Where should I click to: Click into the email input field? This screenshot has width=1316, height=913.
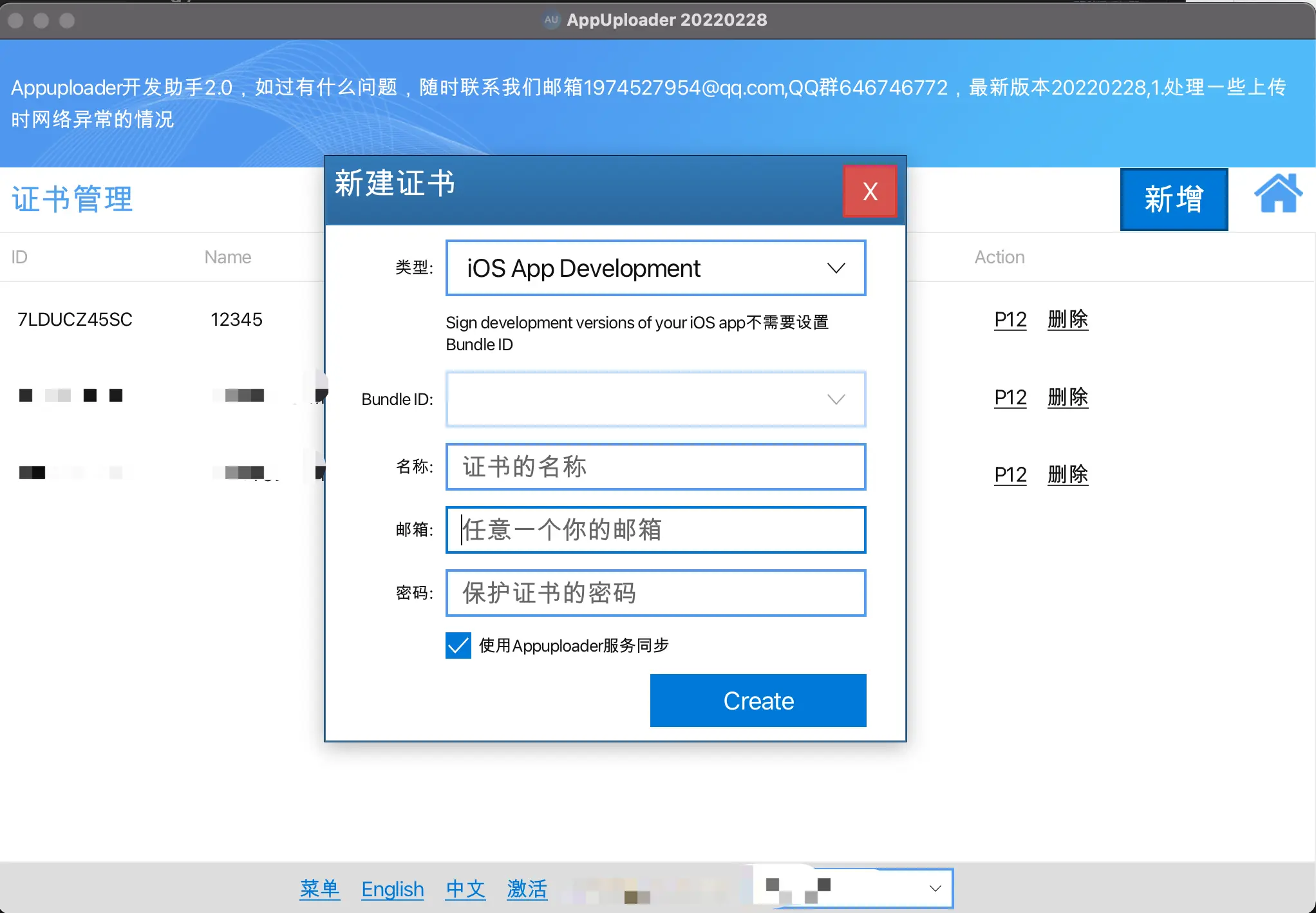coord(655,530)
